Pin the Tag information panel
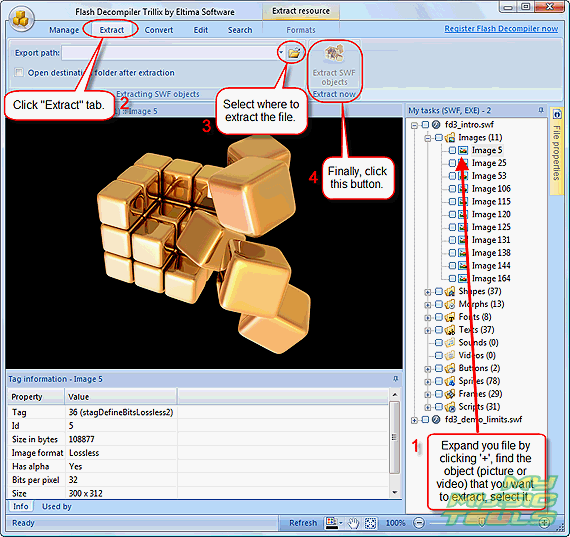The height and width of the screenshot is (537, 570). [x=396, y=379]
